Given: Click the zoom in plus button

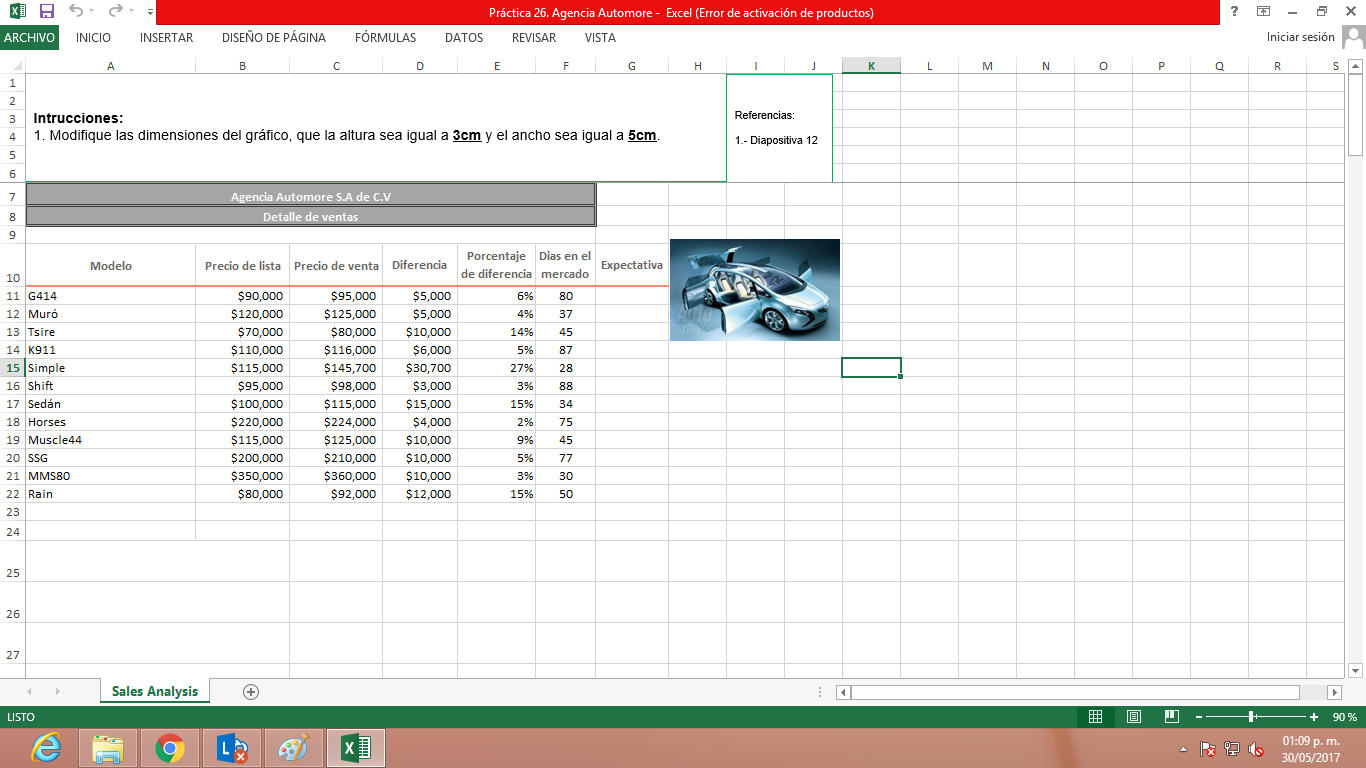Looking at the screenshot, I should point(1314,717).
